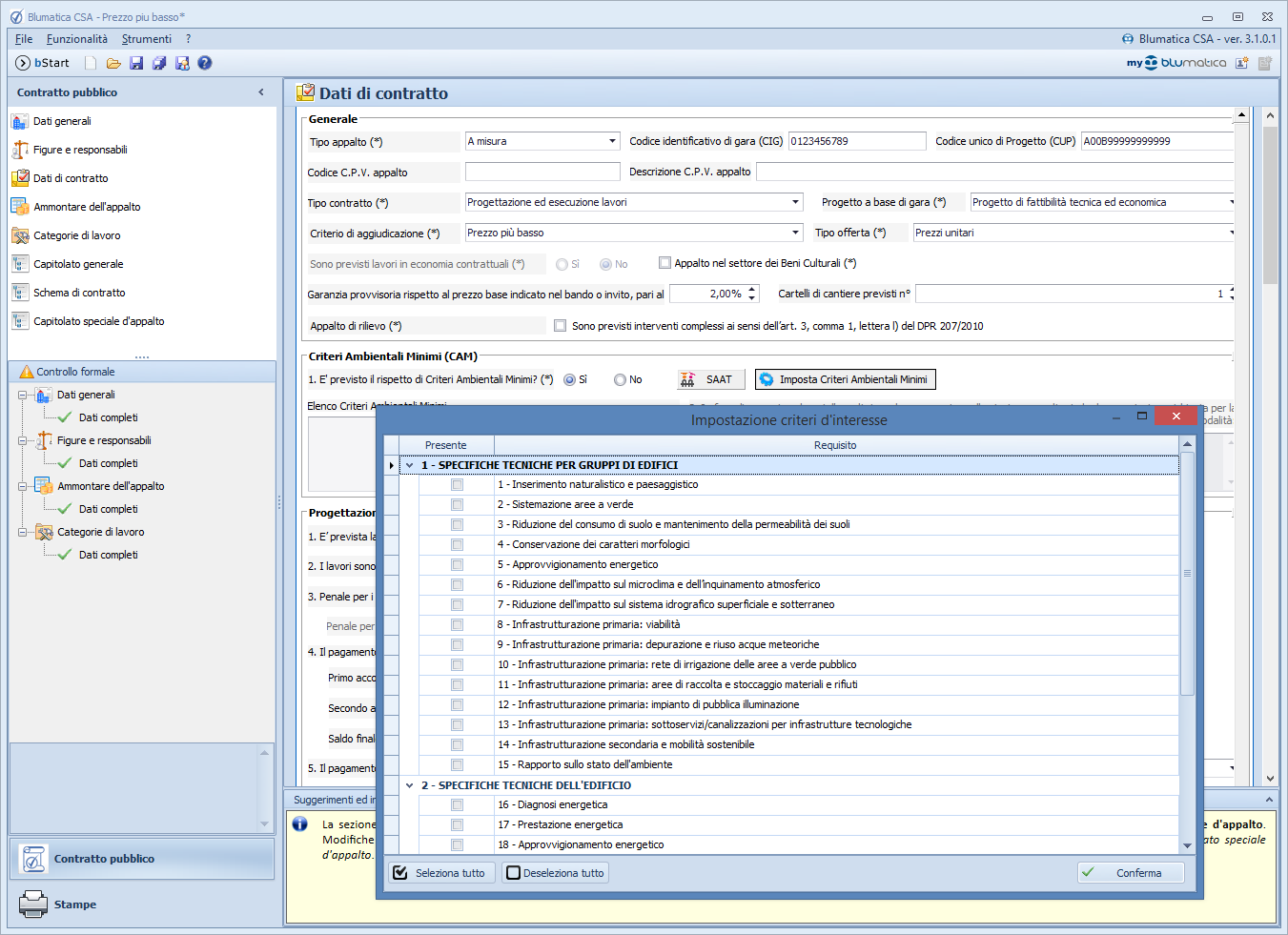Check Appalto nel settore dei Beni Culturali

click(x=664, y=263)
